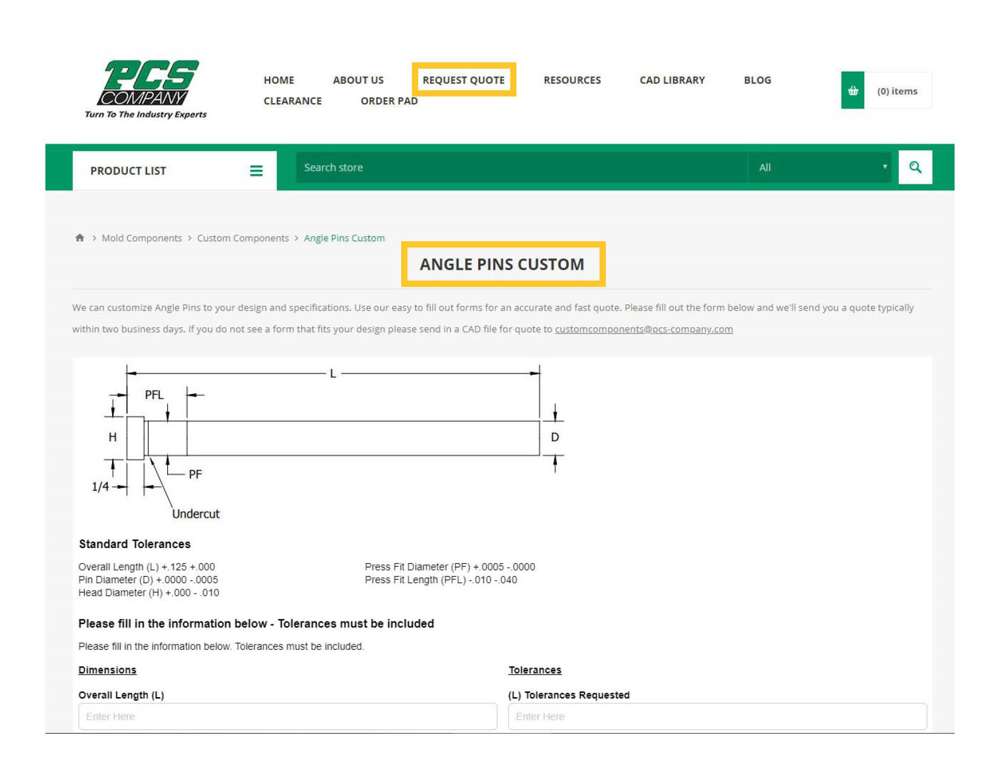Open the Clearance section
This screenshot has width=1000, height=773.
pos(292,101)
